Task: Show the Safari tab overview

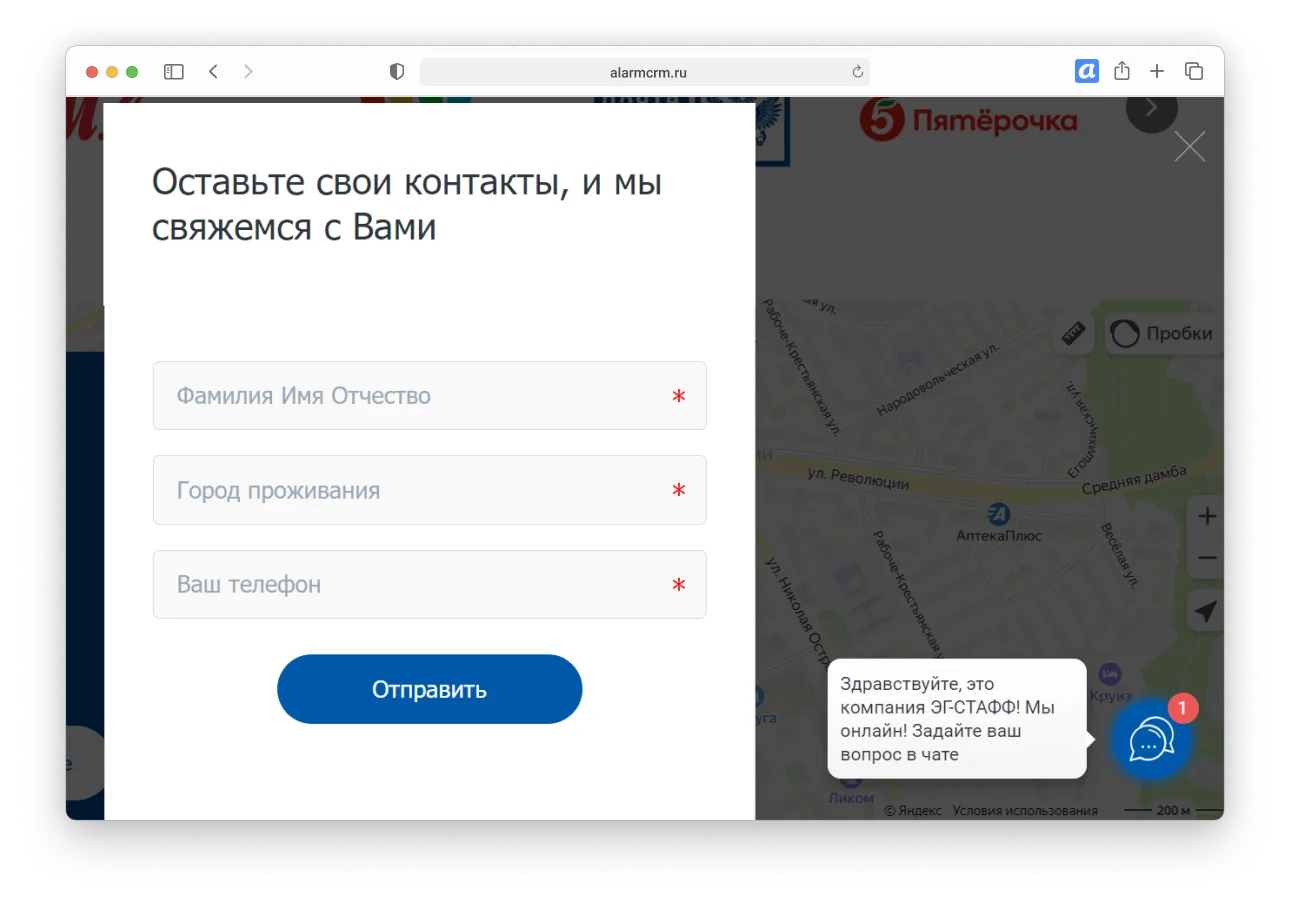Action: 1194,71
